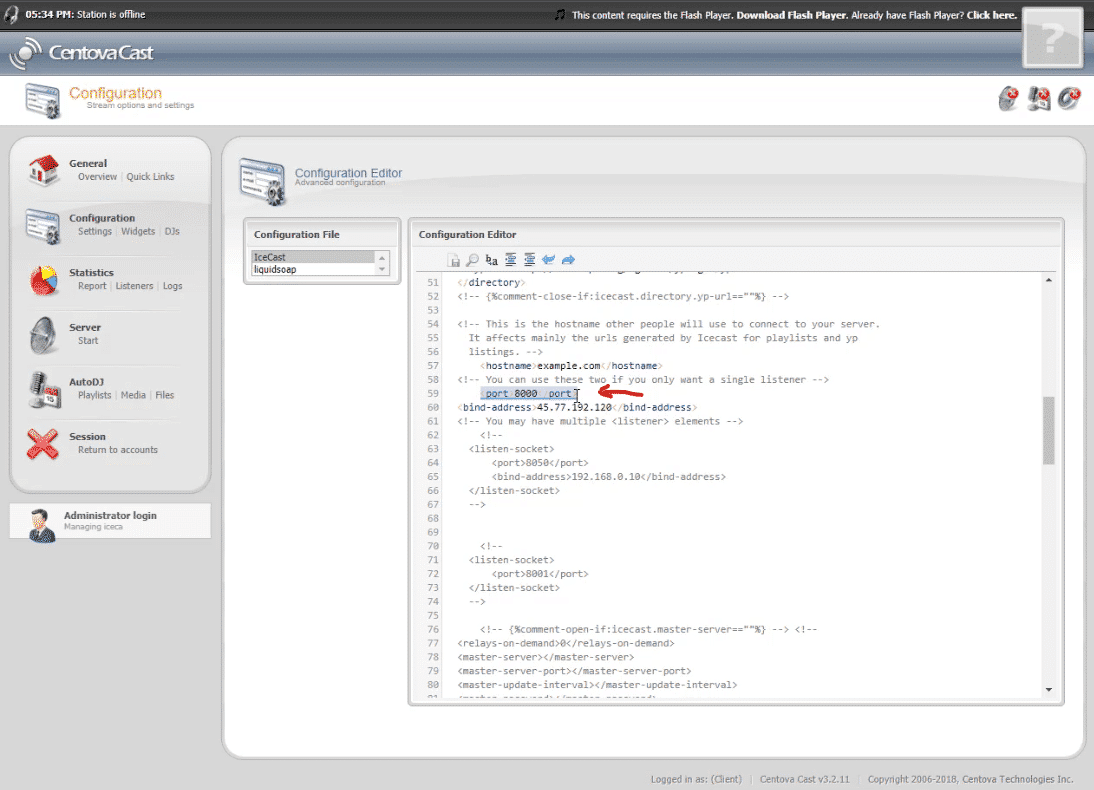Click the Server heading in sidebar
The height and width of the screenshot is (790, 1094).
click(x=85, y=327)
